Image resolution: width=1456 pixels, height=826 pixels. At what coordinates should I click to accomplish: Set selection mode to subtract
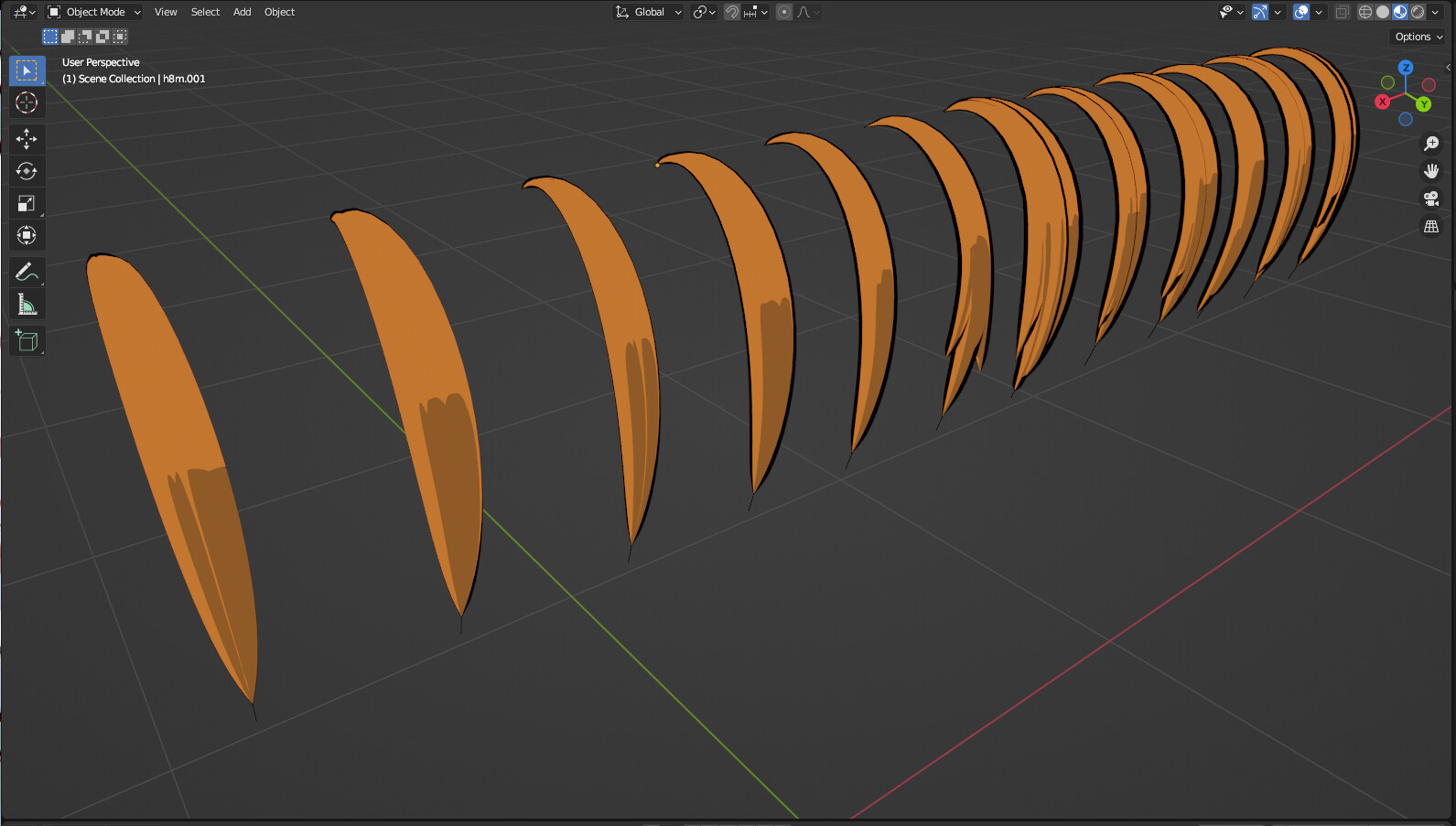(85, 37)
